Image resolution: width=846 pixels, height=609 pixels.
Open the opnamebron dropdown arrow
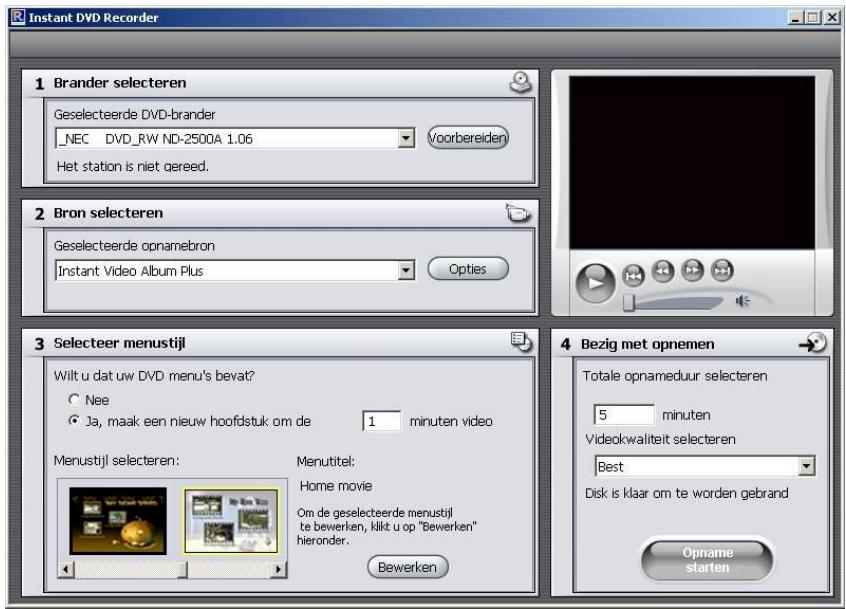tap(406, 270)
